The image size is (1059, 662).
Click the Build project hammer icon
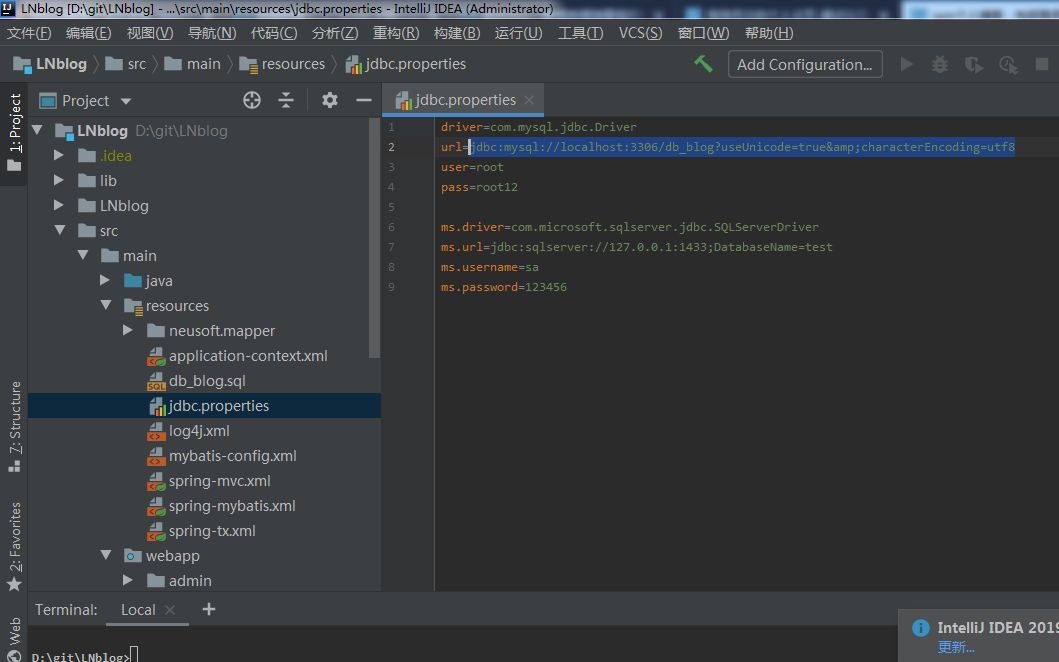pos(704,64)
